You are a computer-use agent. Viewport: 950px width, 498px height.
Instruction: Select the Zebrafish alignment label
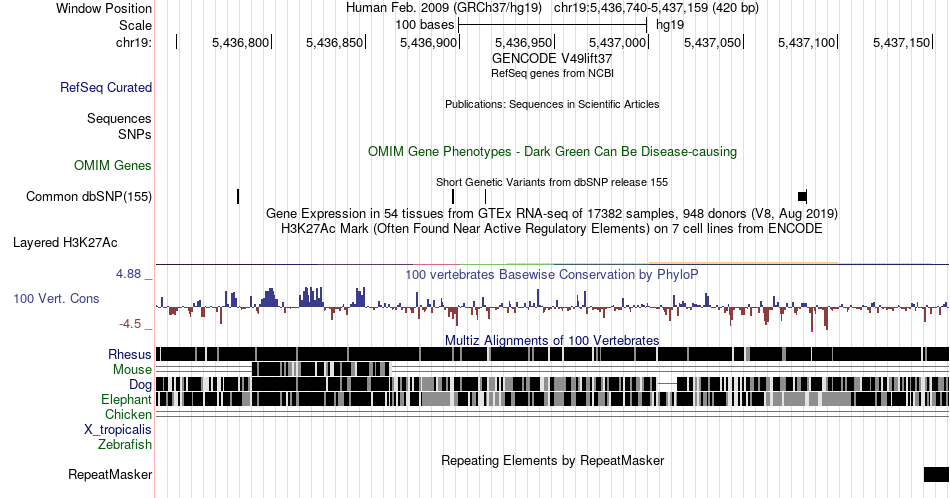tap(125, 444)
